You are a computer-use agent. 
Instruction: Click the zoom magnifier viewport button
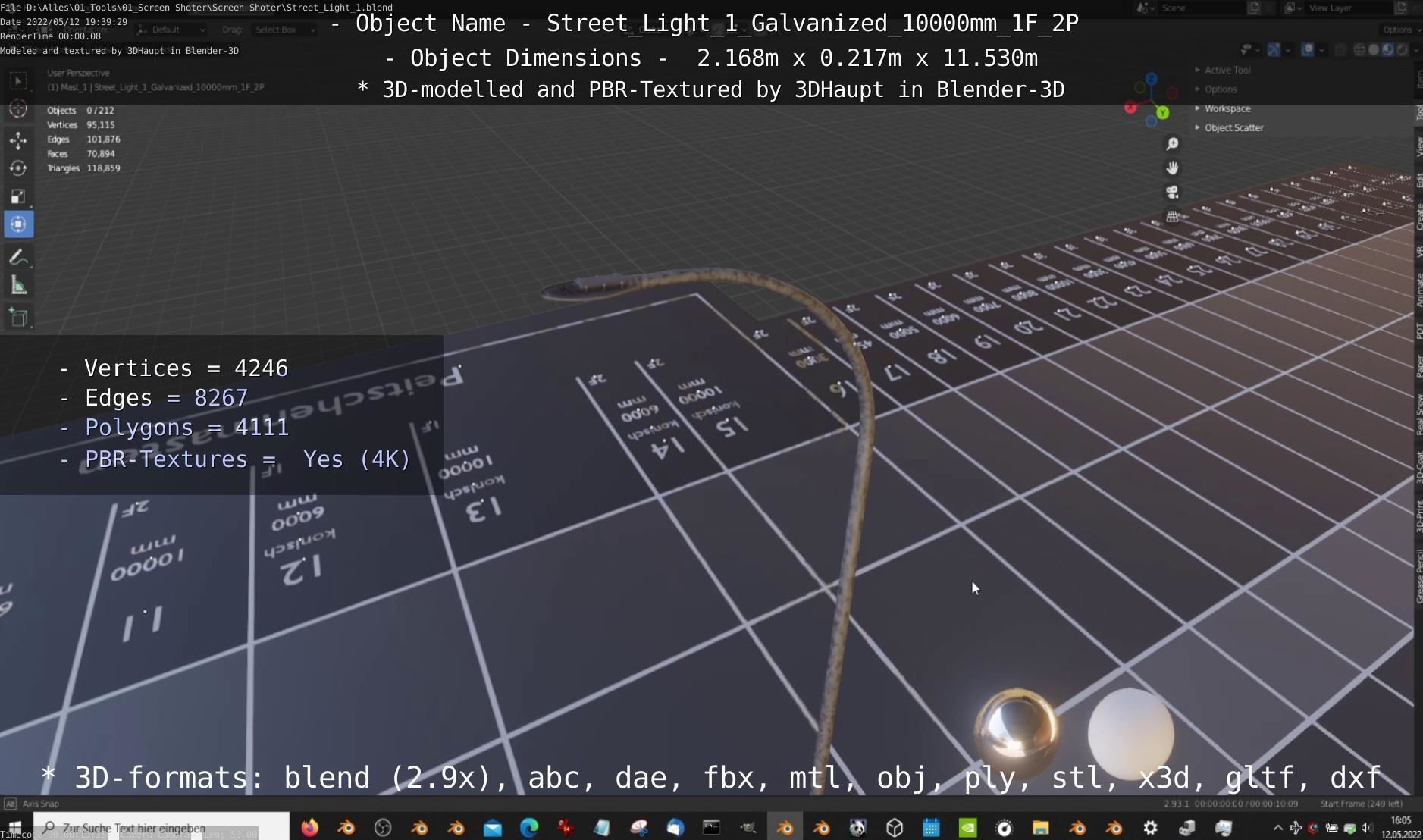pos(1172,144)
